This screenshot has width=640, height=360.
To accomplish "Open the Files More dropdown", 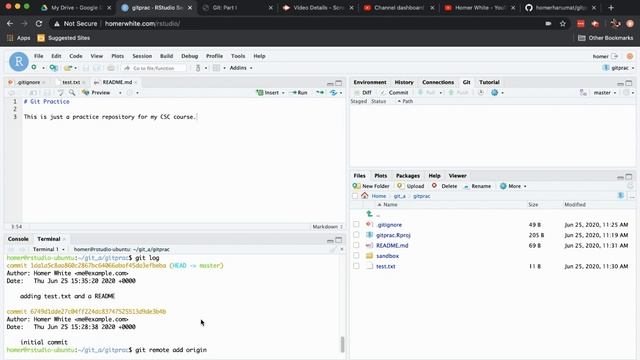I will click(x=513, y=186).
